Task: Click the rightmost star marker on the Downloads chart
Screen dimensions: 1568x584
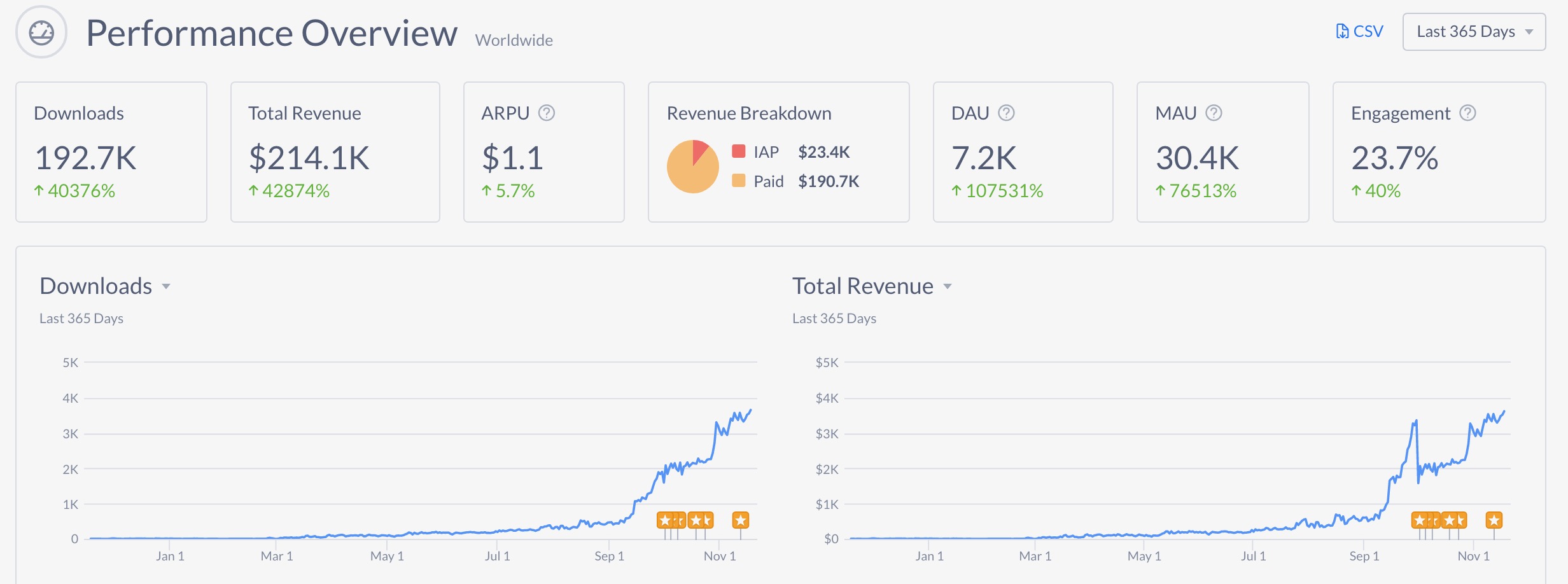Action: coord(740,520)
